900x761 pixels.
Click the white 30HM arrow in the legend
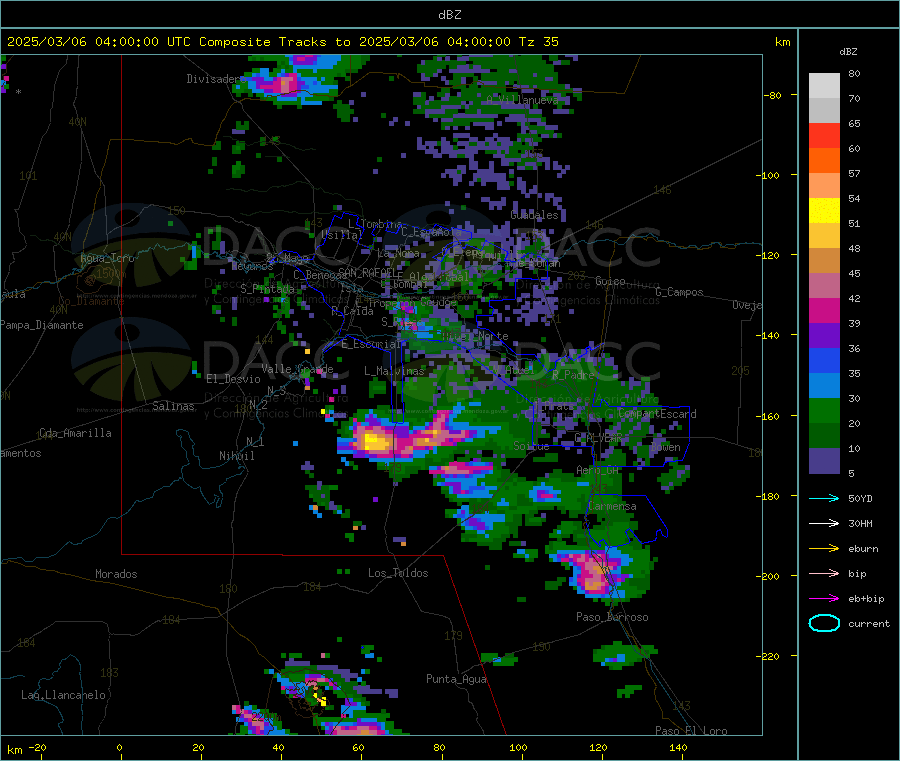pos(824,523)
